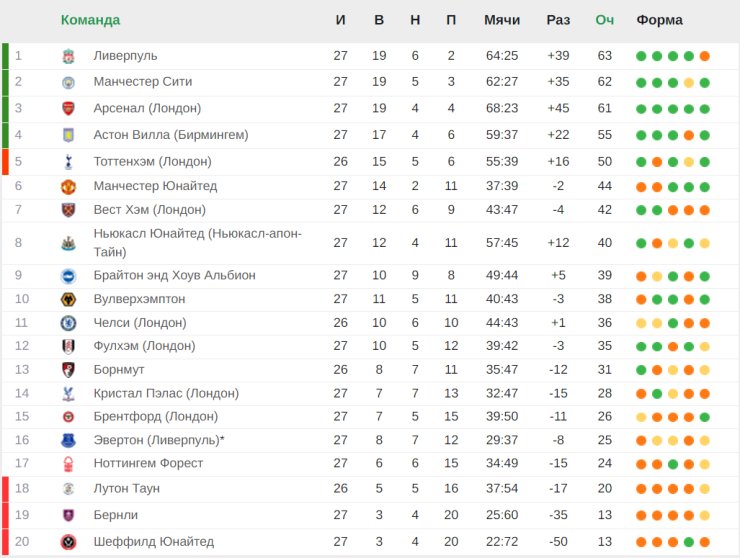
Task: Click the Sheffield United crest icon
Action: pos(68,542)
